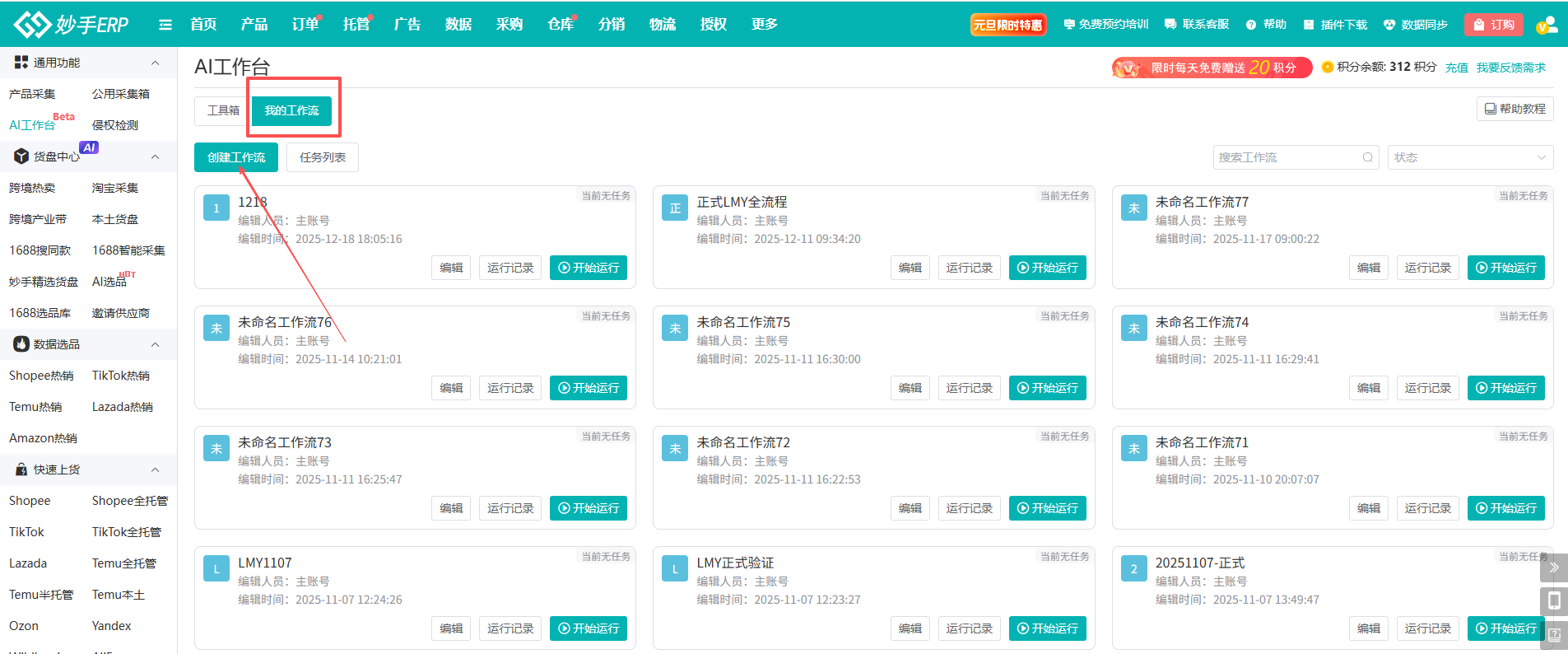Click the 正 avatar of 正式LMY全流程
Viewport: 1568px width, 654px height.
click(x=675, y=208)
